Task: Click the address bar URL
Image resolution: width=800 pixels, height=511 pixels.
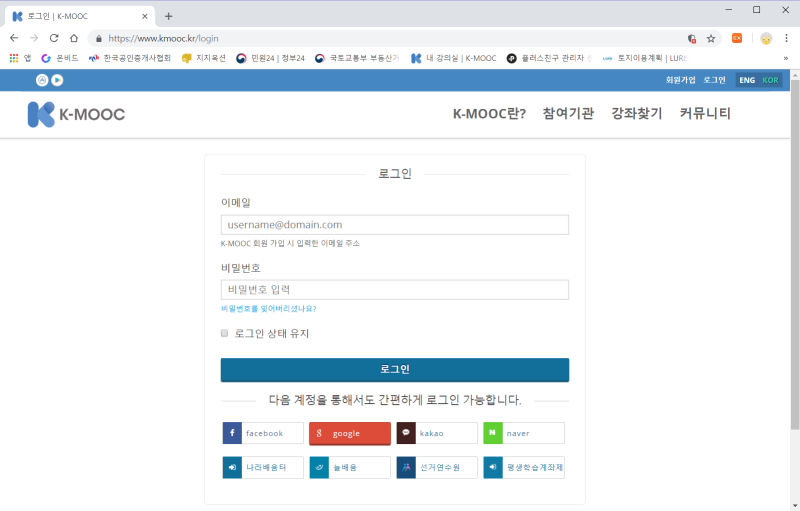Action: coord(163,38)
